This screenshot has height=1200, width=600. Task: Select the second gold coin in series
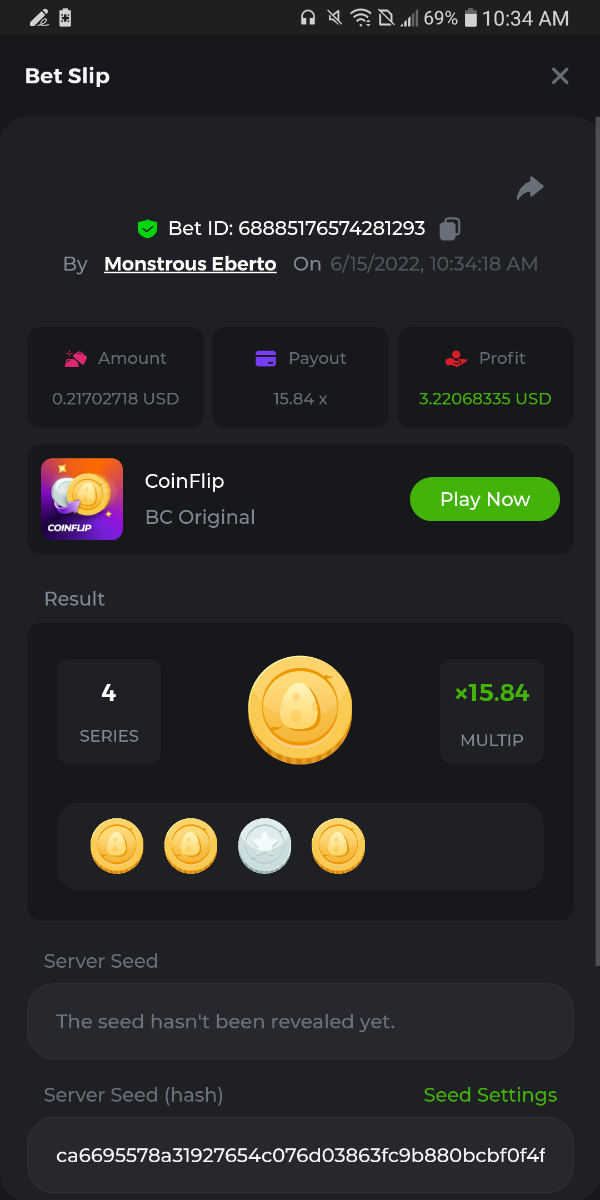click(191, 846)
